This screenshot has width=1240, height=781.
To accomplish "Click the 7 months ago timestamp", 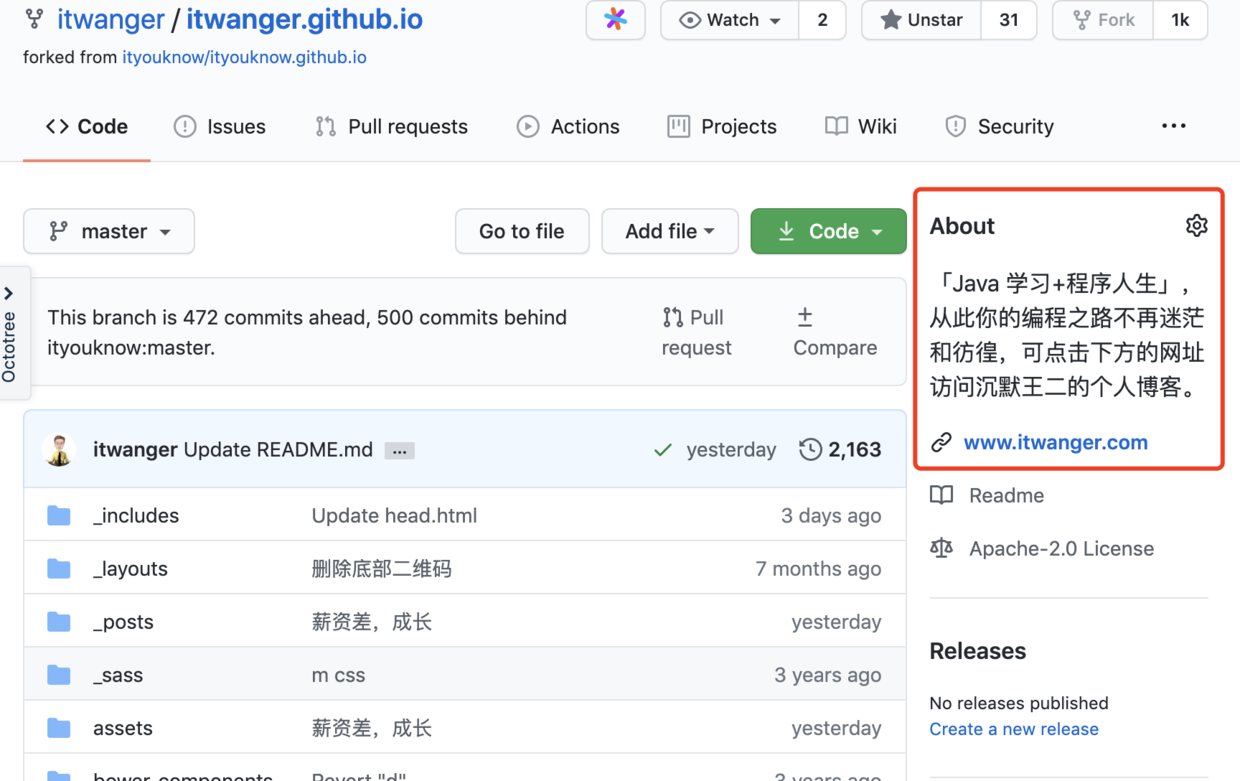I will point(819,569).
